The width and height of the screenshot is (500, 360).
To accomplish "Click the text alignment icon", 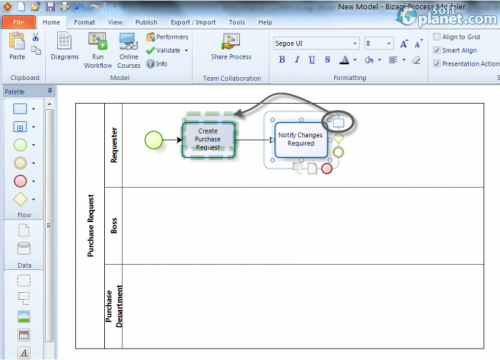I will [393, 60].
